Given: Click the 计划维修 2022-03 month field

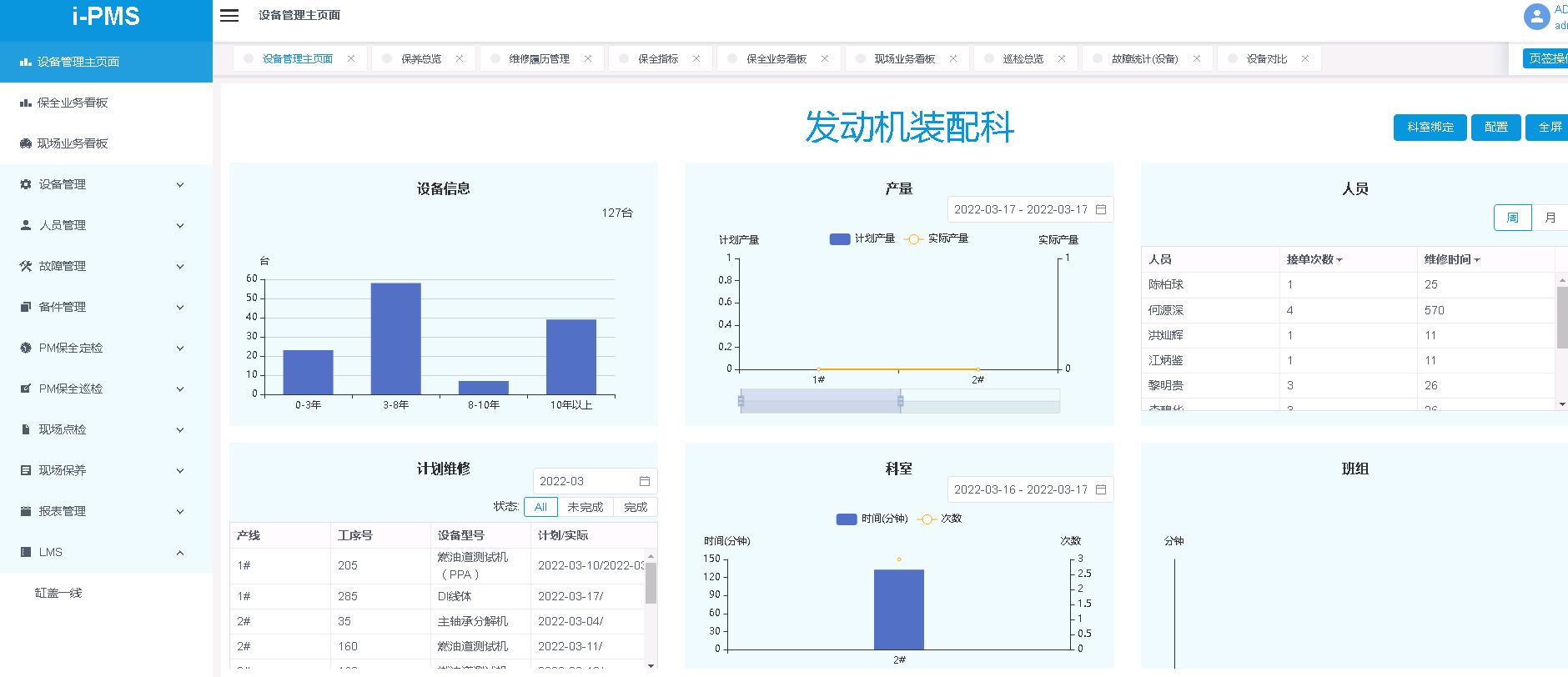Looking at the screenshot, I should (595, 481).
